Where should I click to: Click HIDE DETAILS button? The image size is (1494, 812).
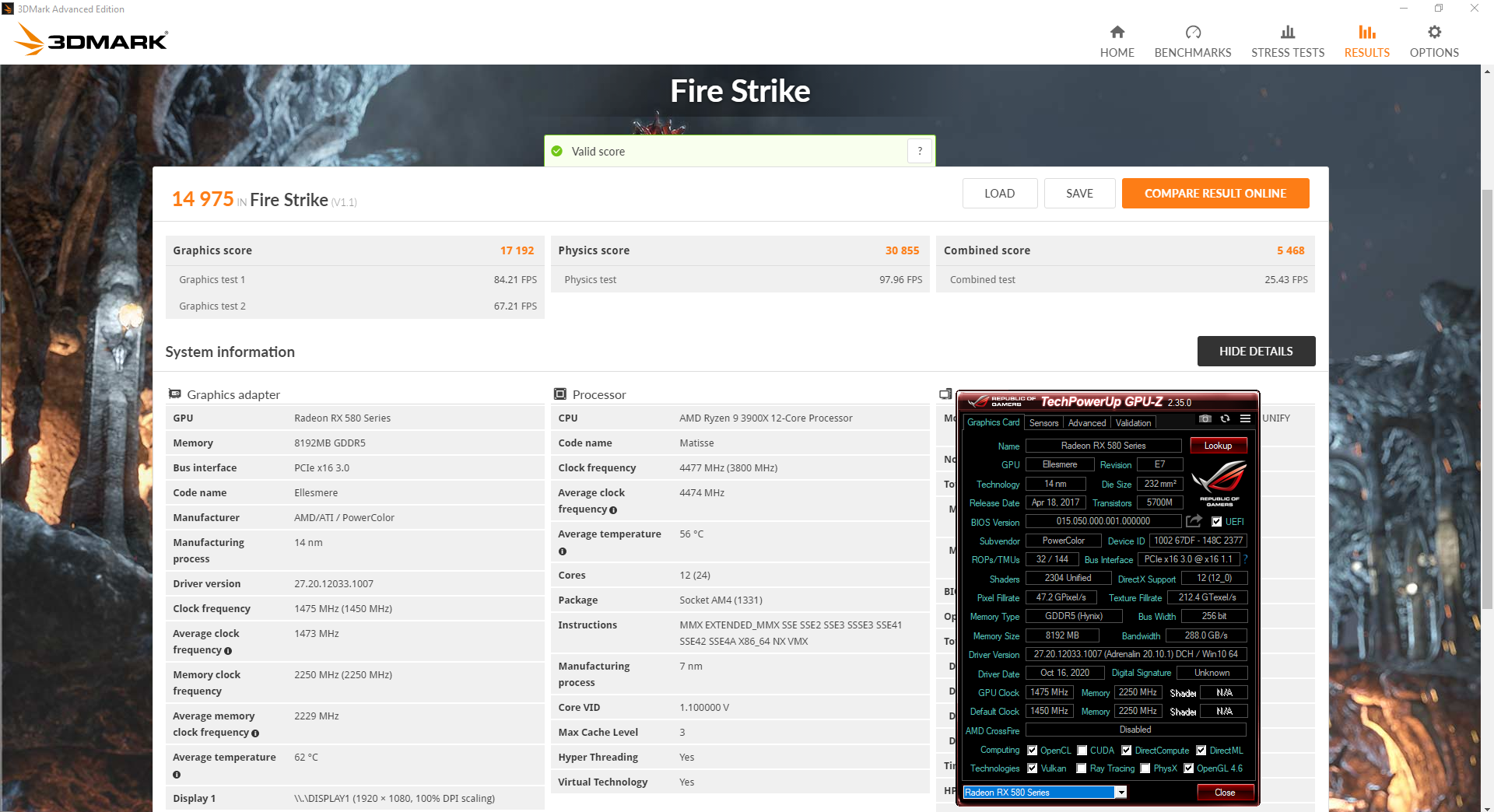click(1256, 352)
